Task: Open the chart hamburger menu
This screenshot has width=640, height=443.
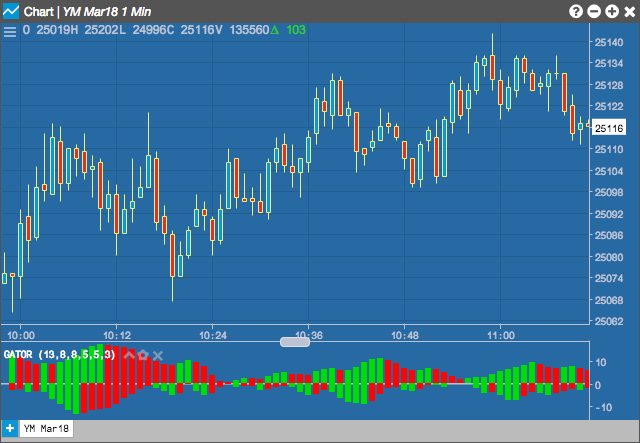Action: 10,31
